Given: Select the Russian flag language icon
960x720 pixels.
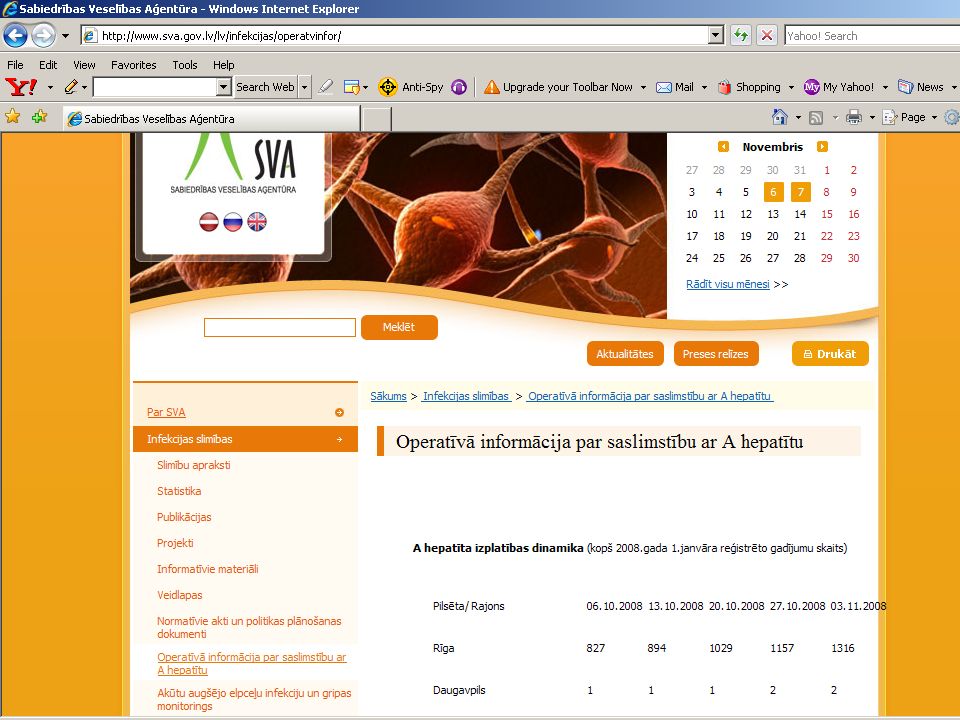Looking at the screenshot, I should pyautogui.click(x=233, y=221).
